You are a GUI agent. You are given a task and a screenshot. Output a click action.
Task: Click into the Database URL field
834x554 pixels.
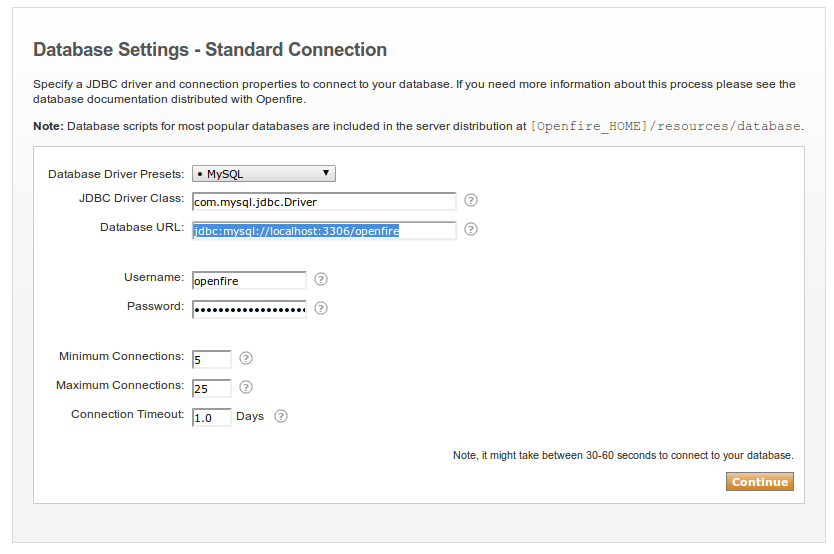tap(324, 231)
